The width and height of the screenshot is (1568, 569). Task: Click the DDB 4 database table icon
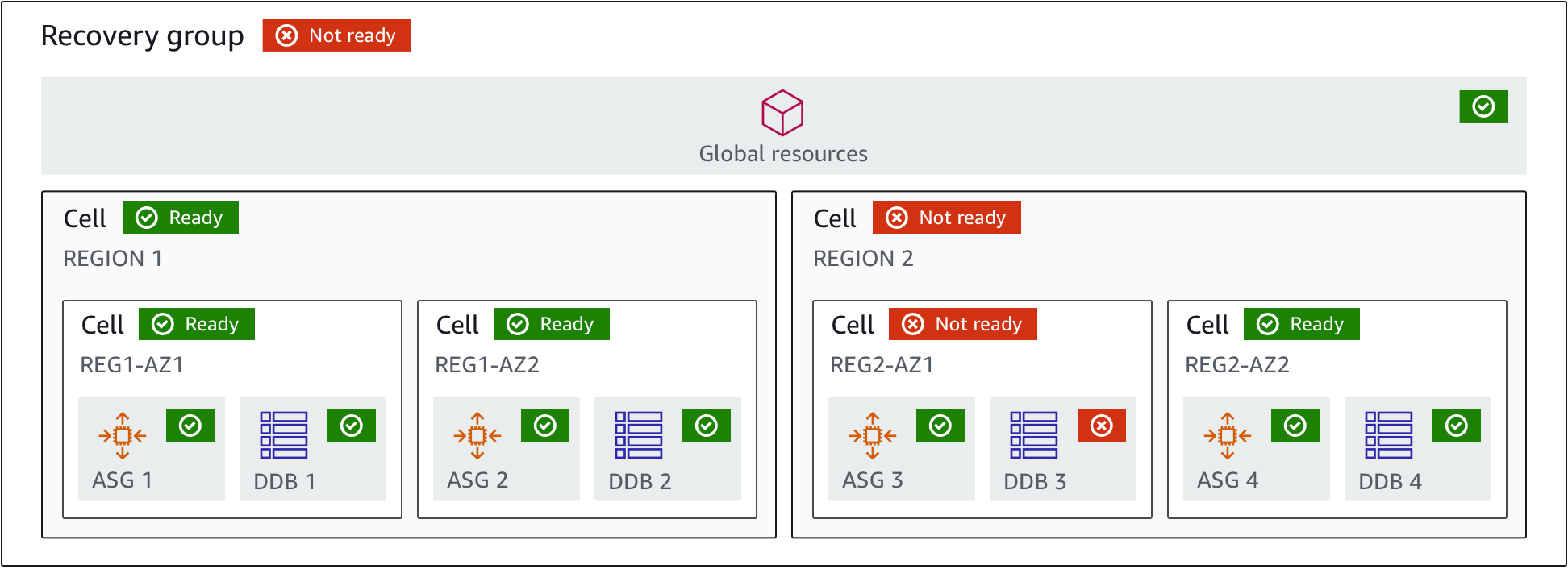[x=1389, y=435]
